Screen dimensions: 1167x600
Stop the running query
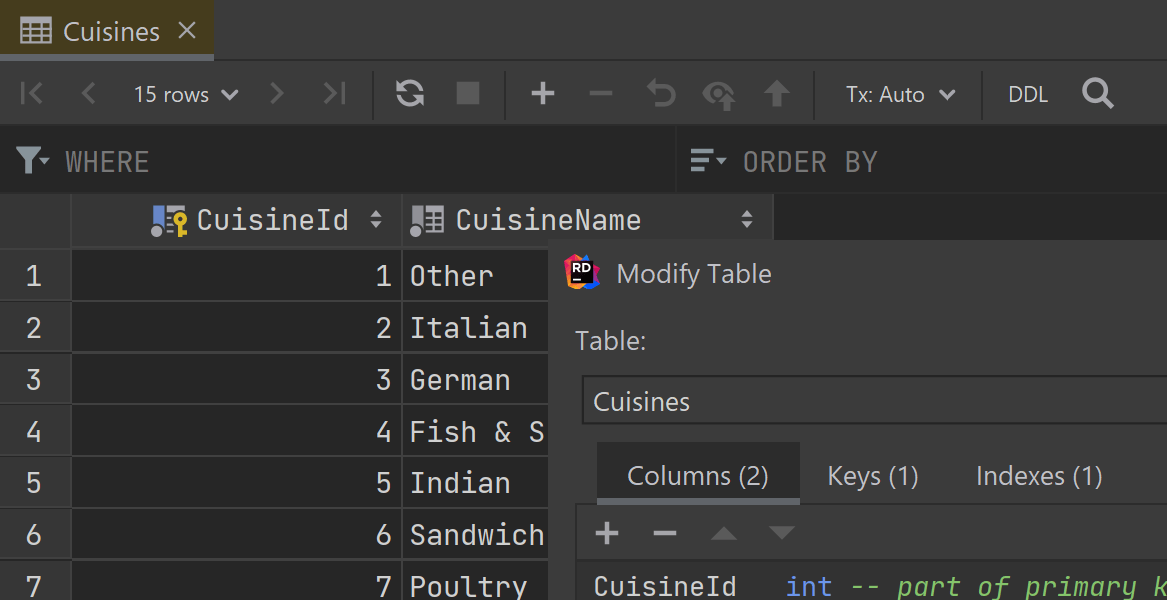[x=466, y=93]
